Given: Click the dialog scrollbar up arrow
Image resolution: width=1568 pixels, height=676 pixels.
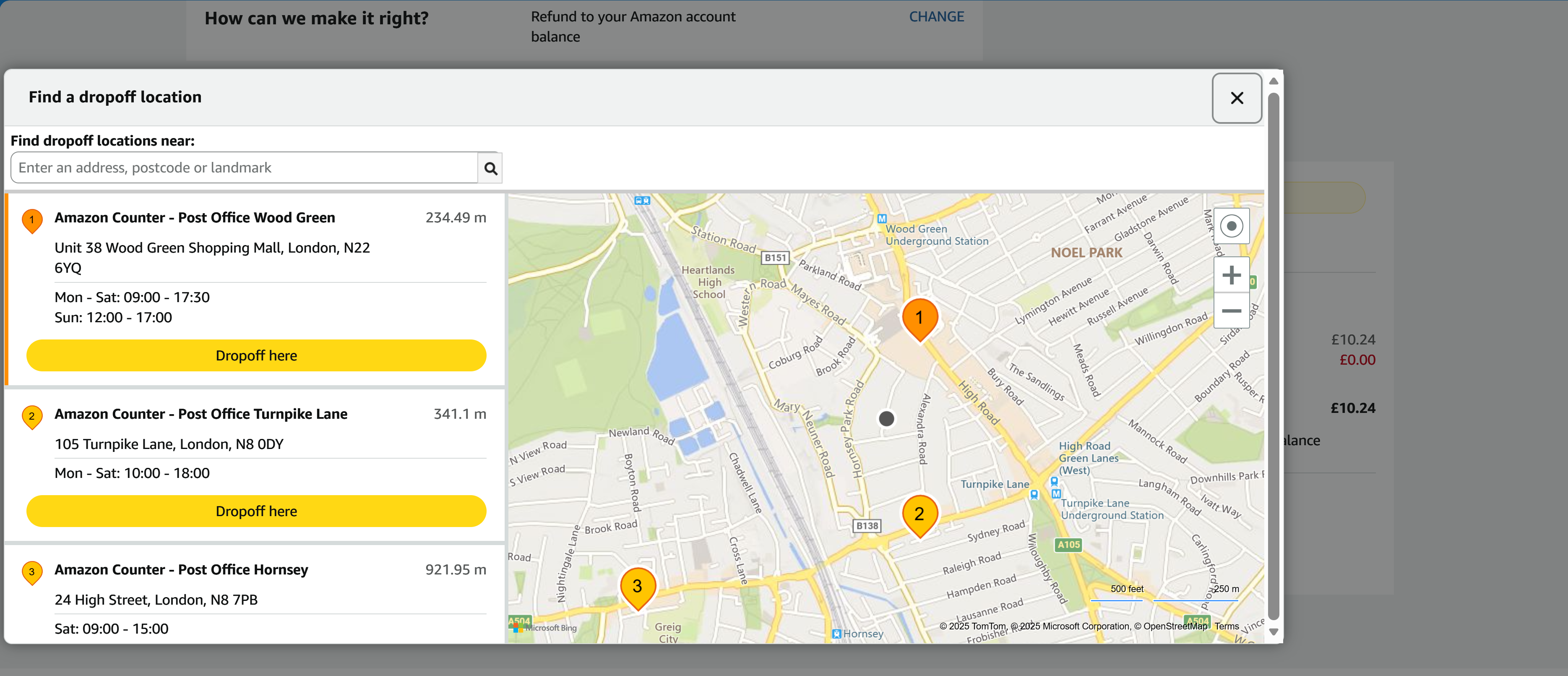Looking at the screenshot, I should (x=1274, y=81).
